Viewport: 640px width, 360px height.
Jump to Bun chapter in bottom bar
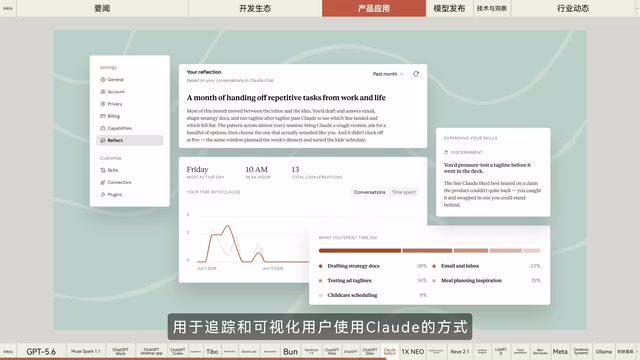pyautogui.click(x=290, y=351)
